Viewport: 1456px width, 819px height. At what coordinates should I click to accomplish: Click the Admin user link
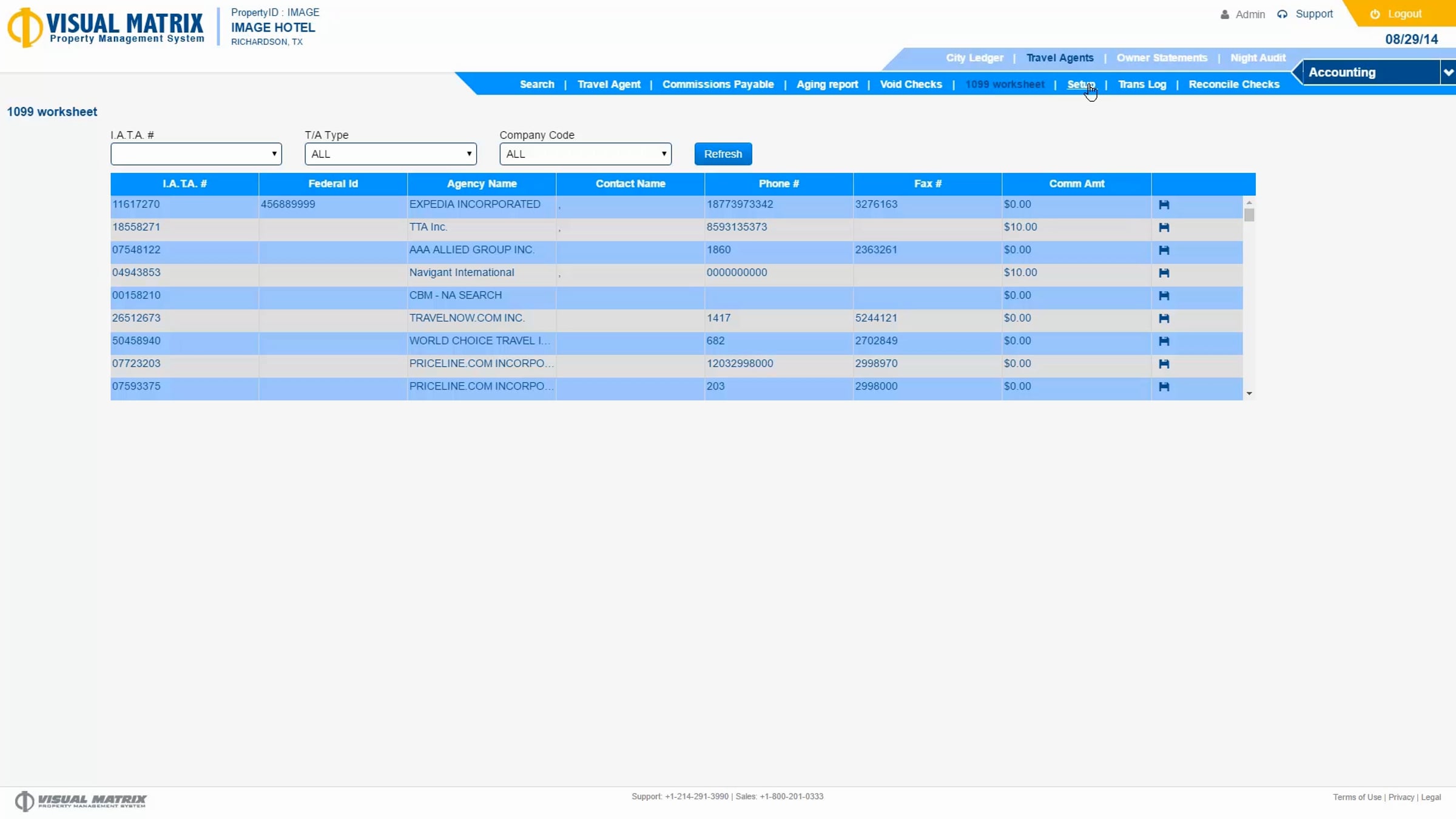tap(1250, 15)
